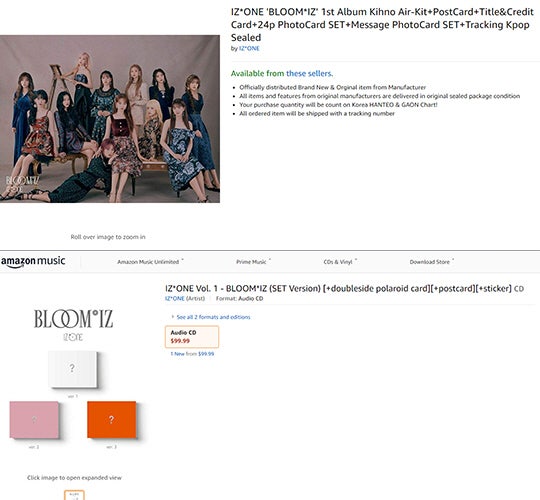Screen dimensions: 540x500
Task: Open the 'these sellers' link
Action: click(309, 73)
